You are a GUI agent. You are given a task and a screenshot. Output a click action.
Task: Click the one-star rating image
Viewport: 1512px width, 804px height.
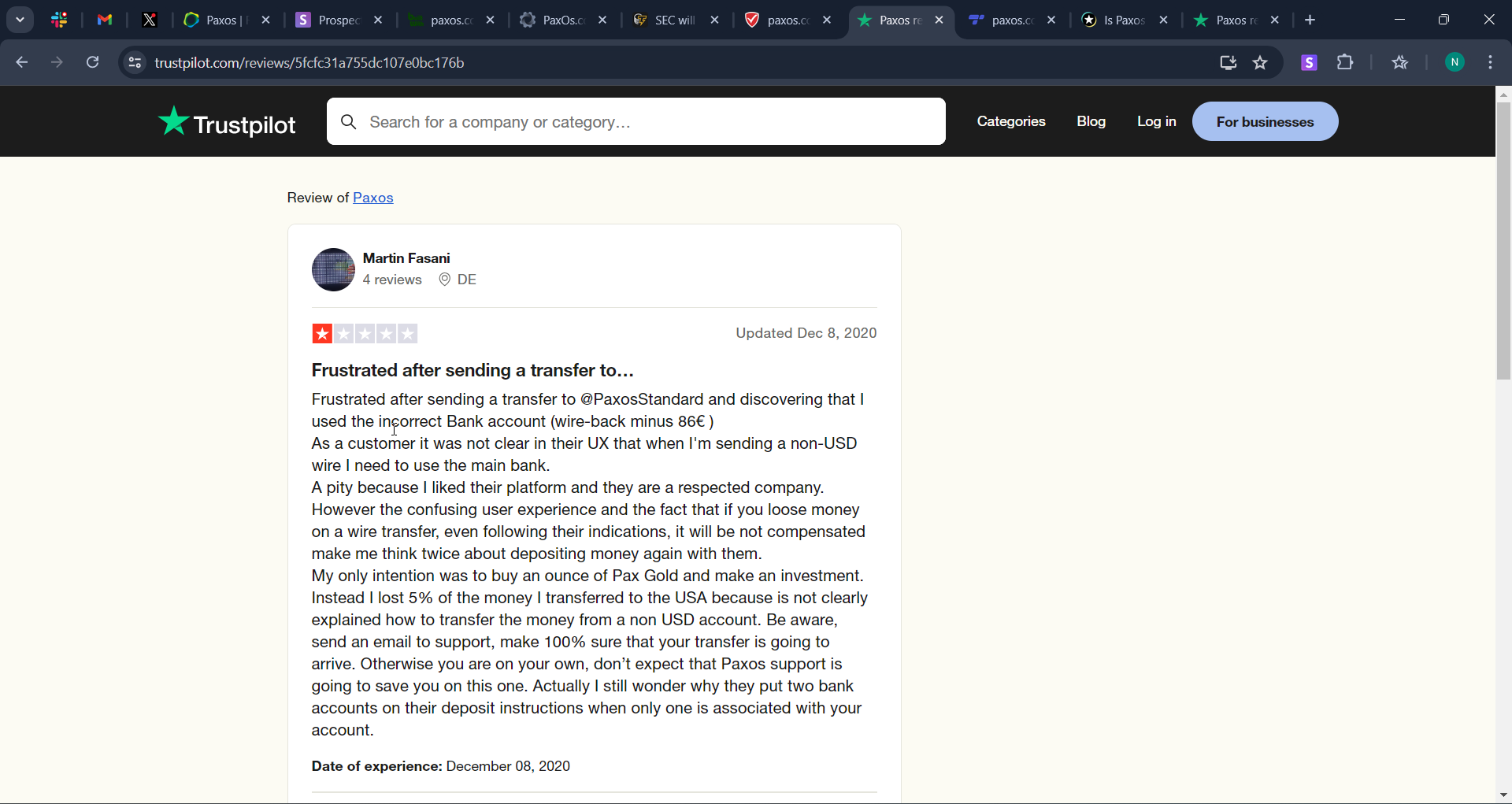[x=365, y=334]
